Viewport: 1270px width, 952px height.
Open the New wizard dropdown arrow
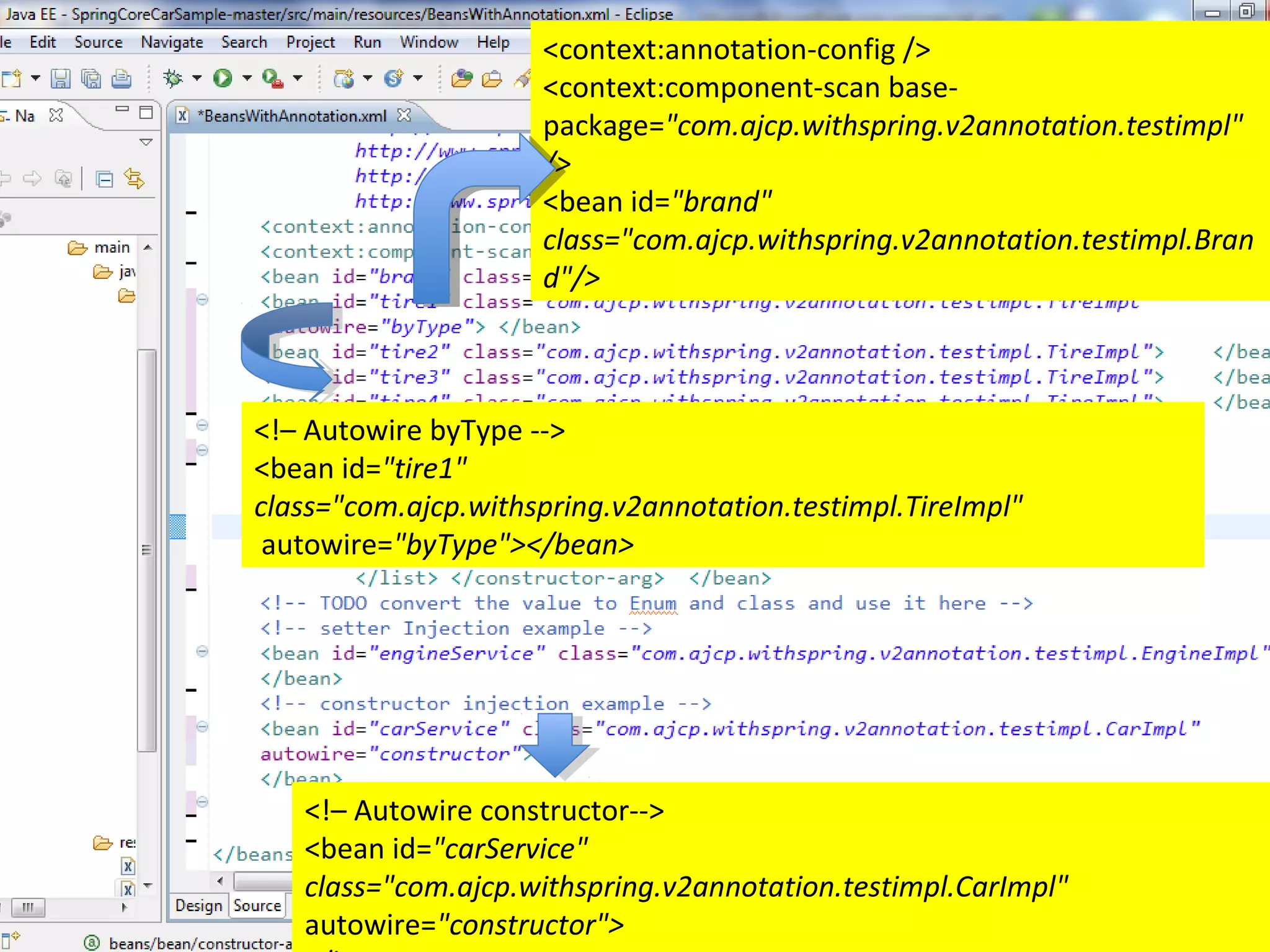pyautogui.click(x=35, y=78)
